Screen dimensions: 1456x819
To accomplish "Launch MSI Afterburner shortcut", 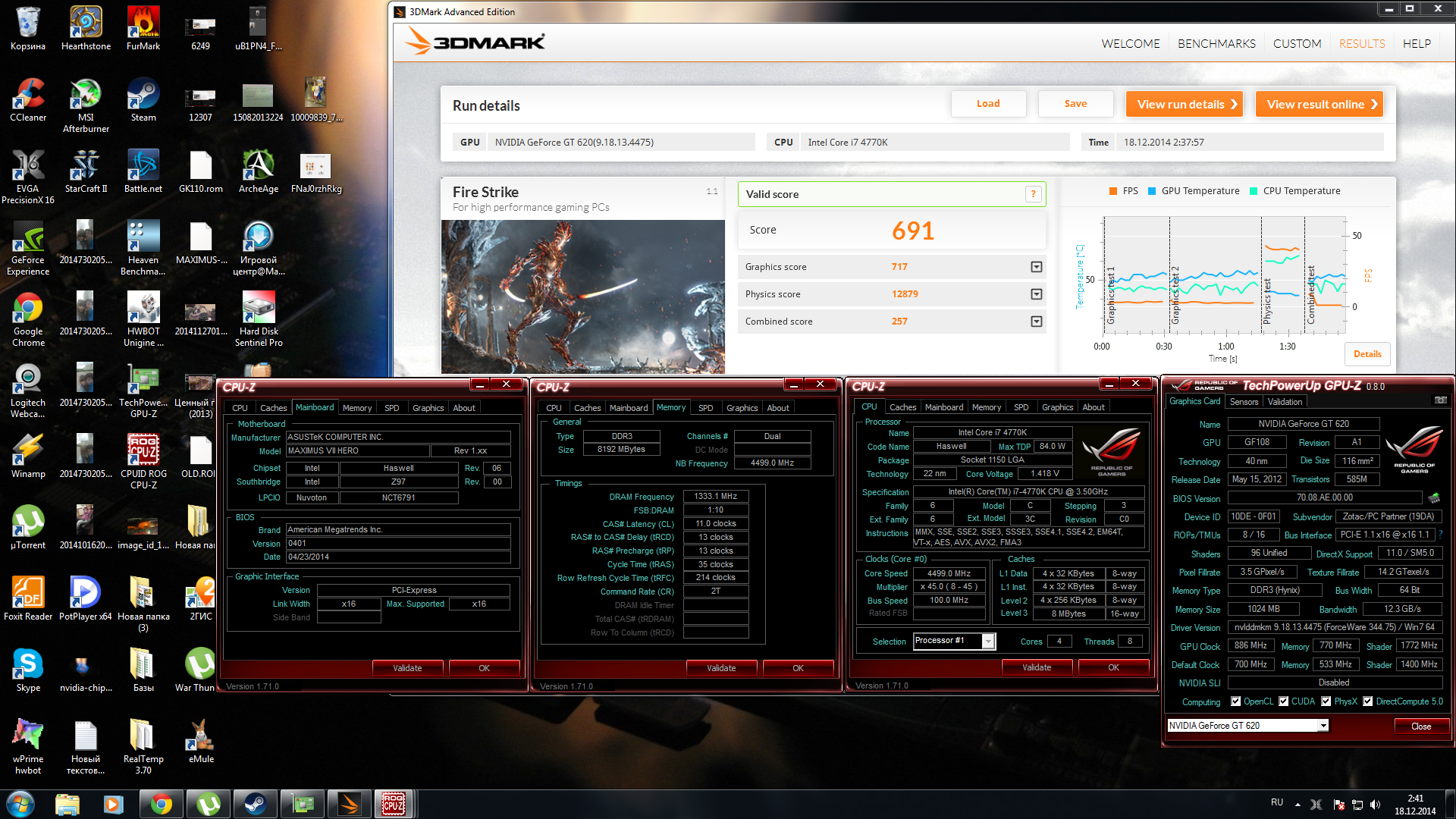I will (x=86, y=105).
